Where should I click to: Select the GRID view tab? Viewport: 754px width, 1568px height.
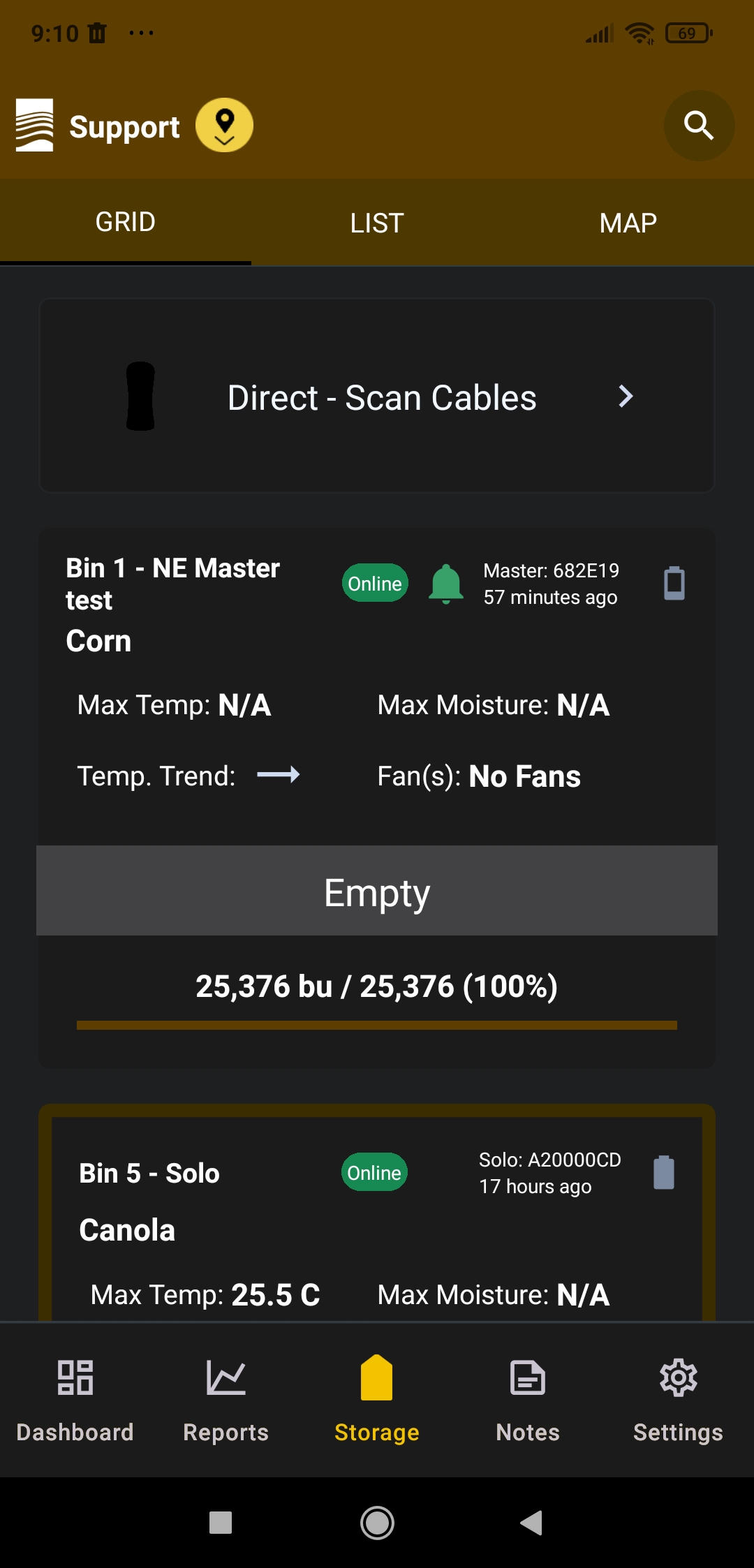tap(126, 222)
